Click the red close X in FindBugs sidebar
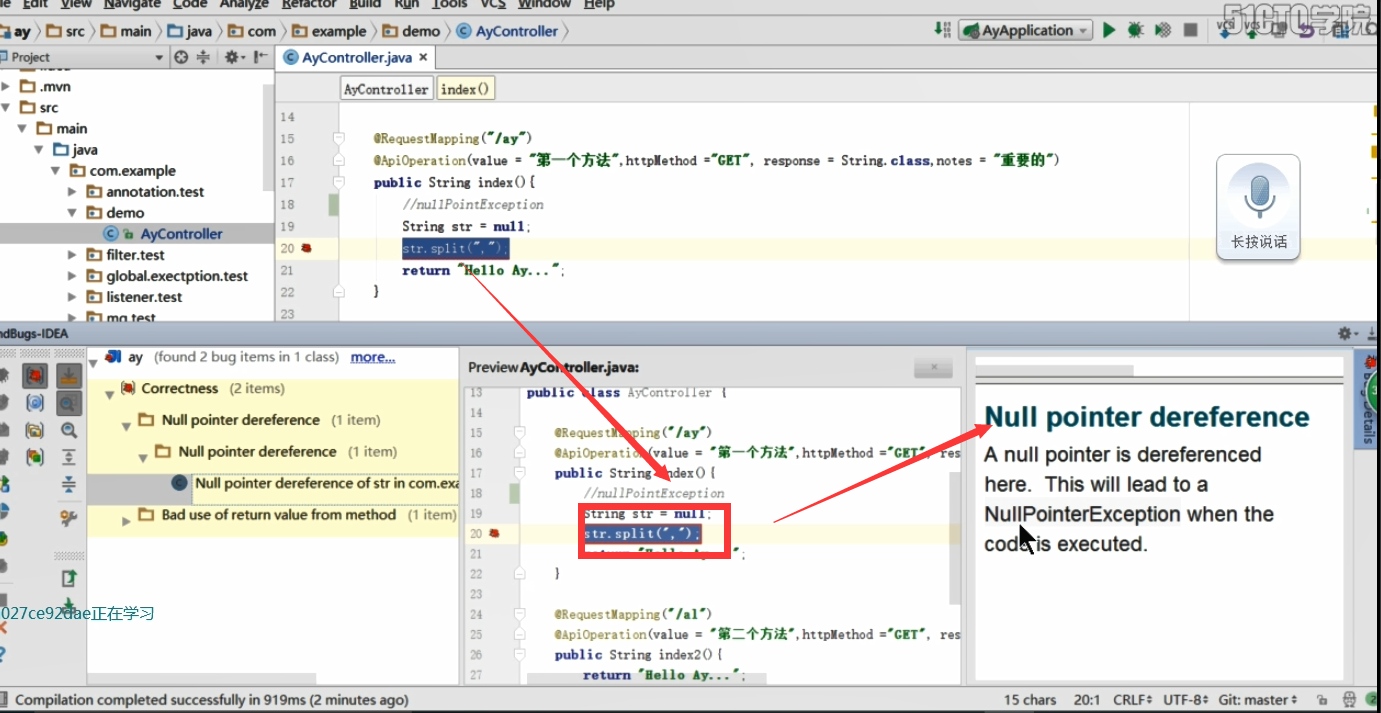 (x=3, y=627)
